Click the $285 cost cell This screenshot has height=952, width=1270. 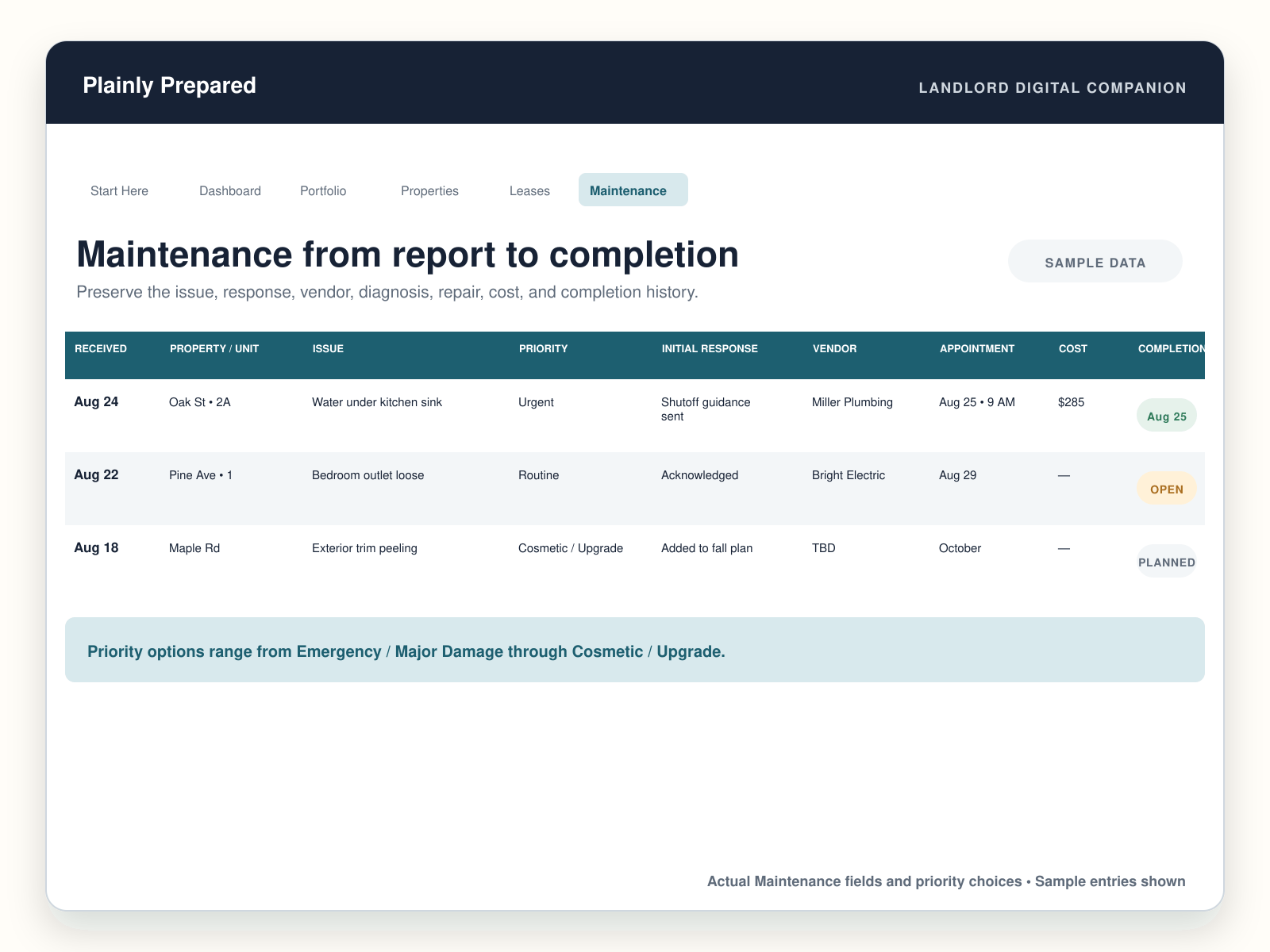[1072, 402]
